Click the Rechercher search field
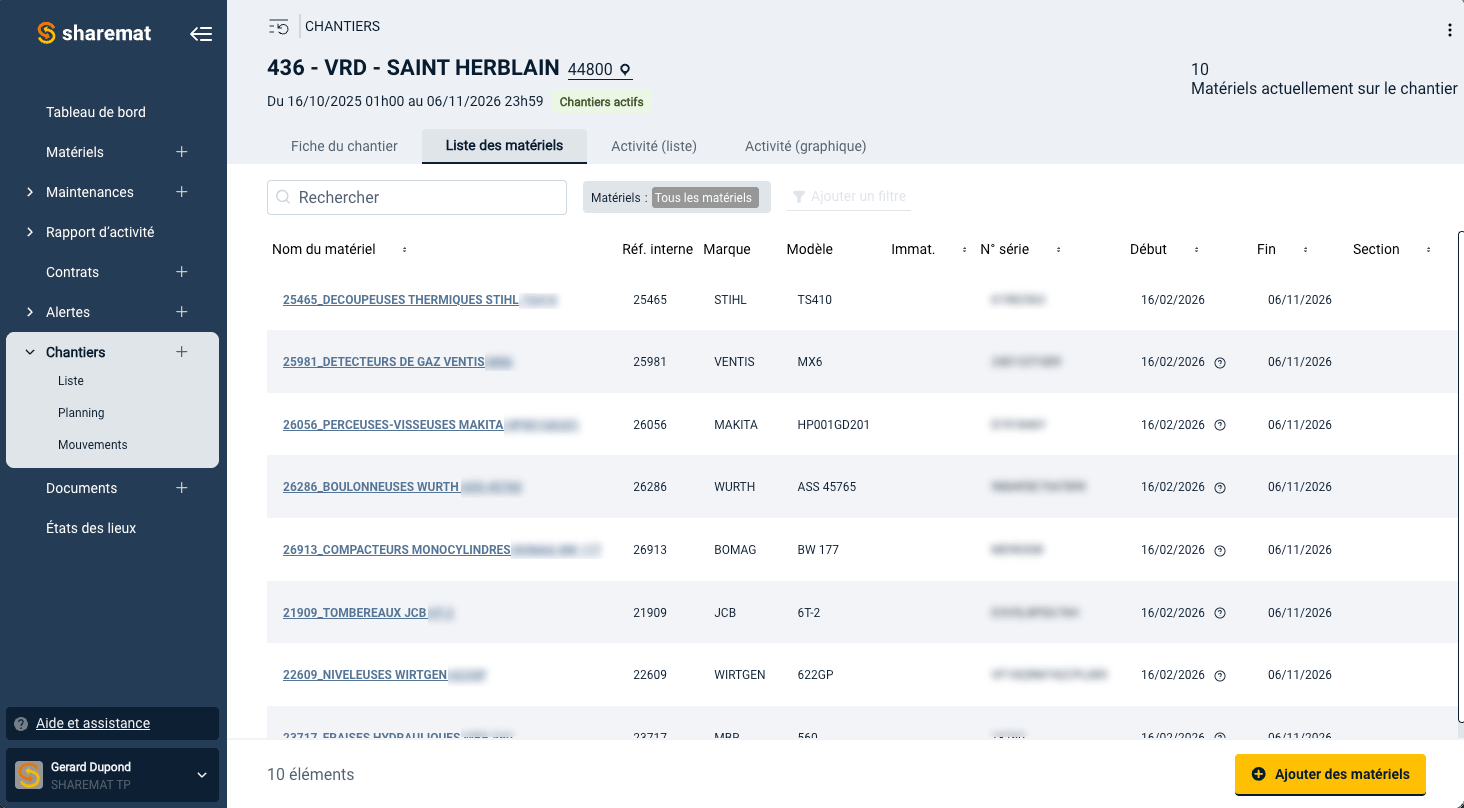 click(x=417, y=197)
